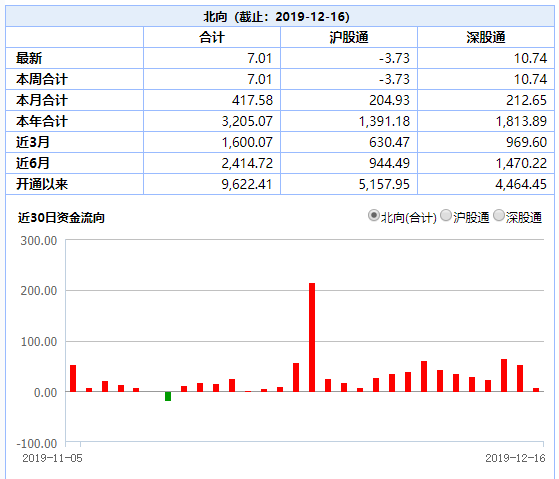
Task: Click the 沪股通 column header
Action: 349,37
